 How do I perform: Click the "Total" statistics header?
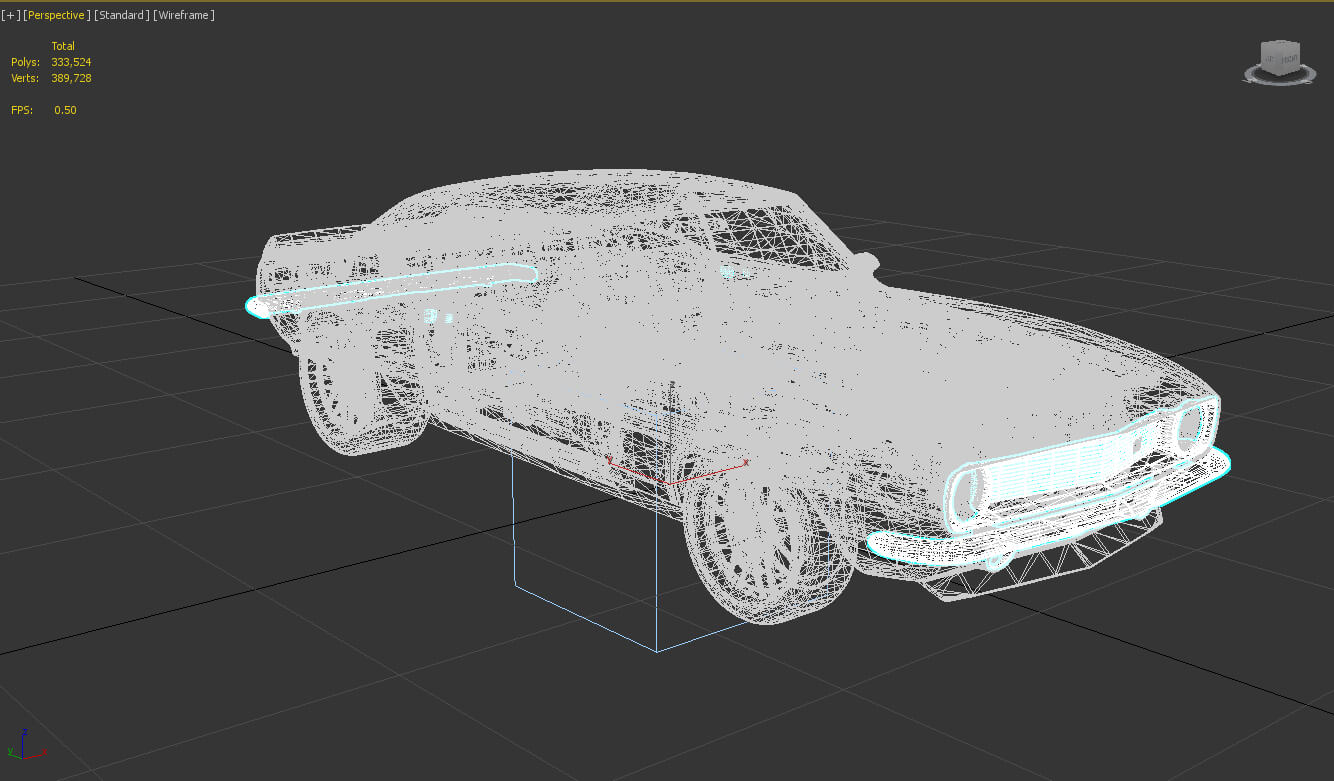point(63,46)
